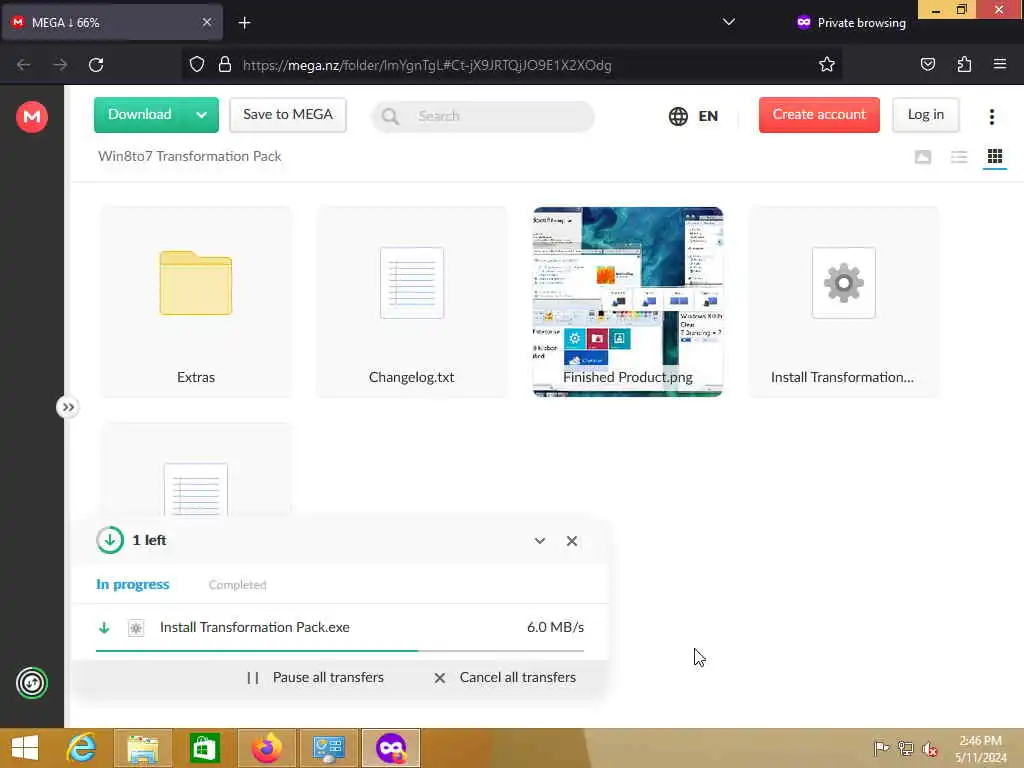The width and height of the screenshot is (1024, 768).
Task: Cancel all transfers
Action: point(505,678)
